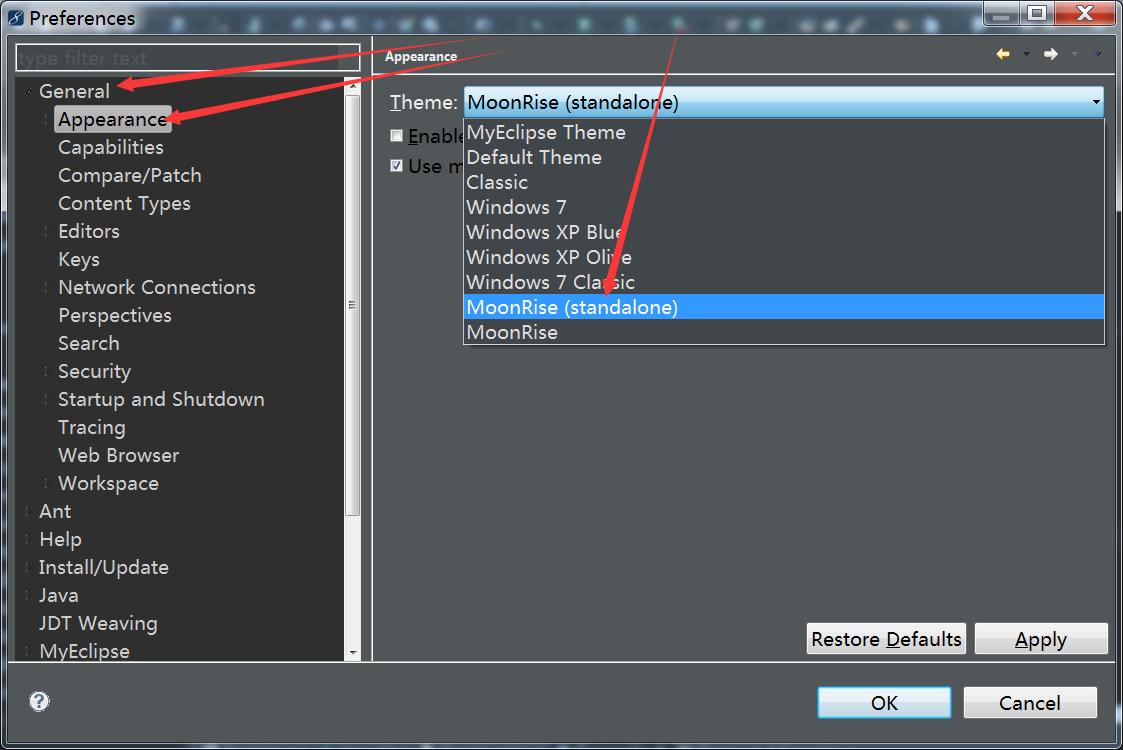
Task: Select Web Browser in the tree
Action: [x=119, y=455]
